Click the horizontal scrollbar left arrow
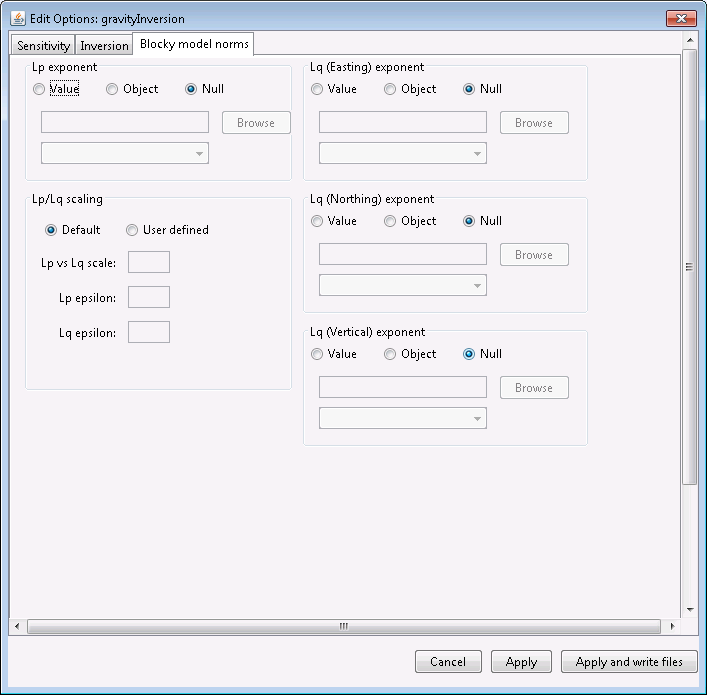Image resolution: width=707 pixels, height=695 pixels. tap(17, 626)
